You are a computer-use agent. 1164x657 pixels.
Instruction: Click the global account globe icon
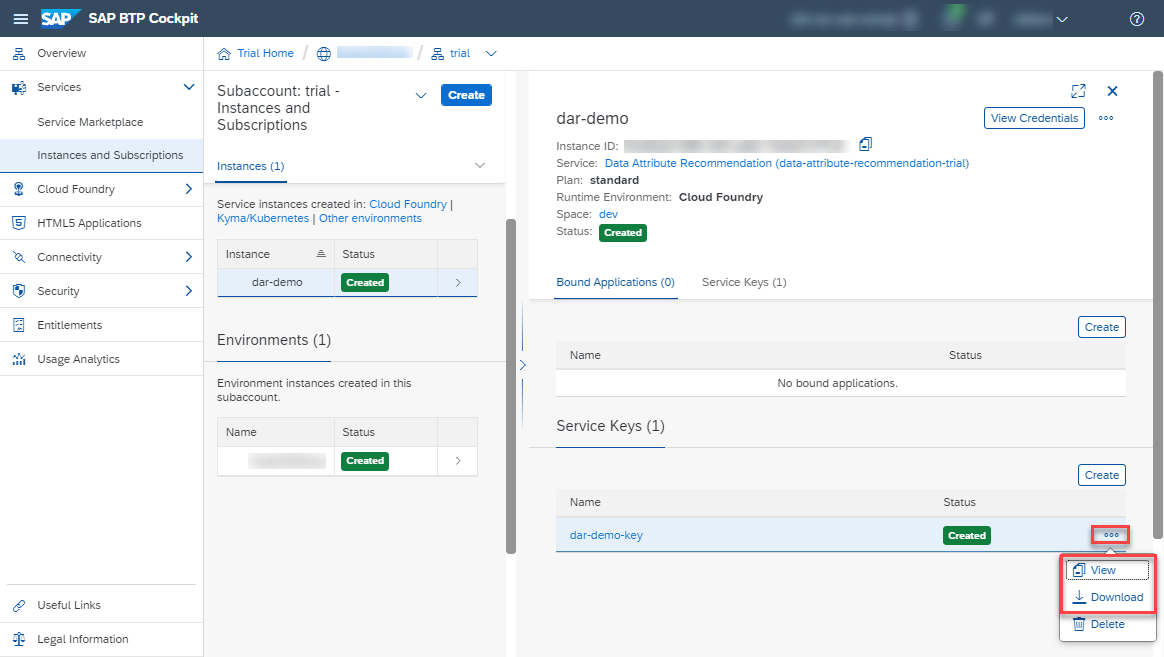coord(324,53)
